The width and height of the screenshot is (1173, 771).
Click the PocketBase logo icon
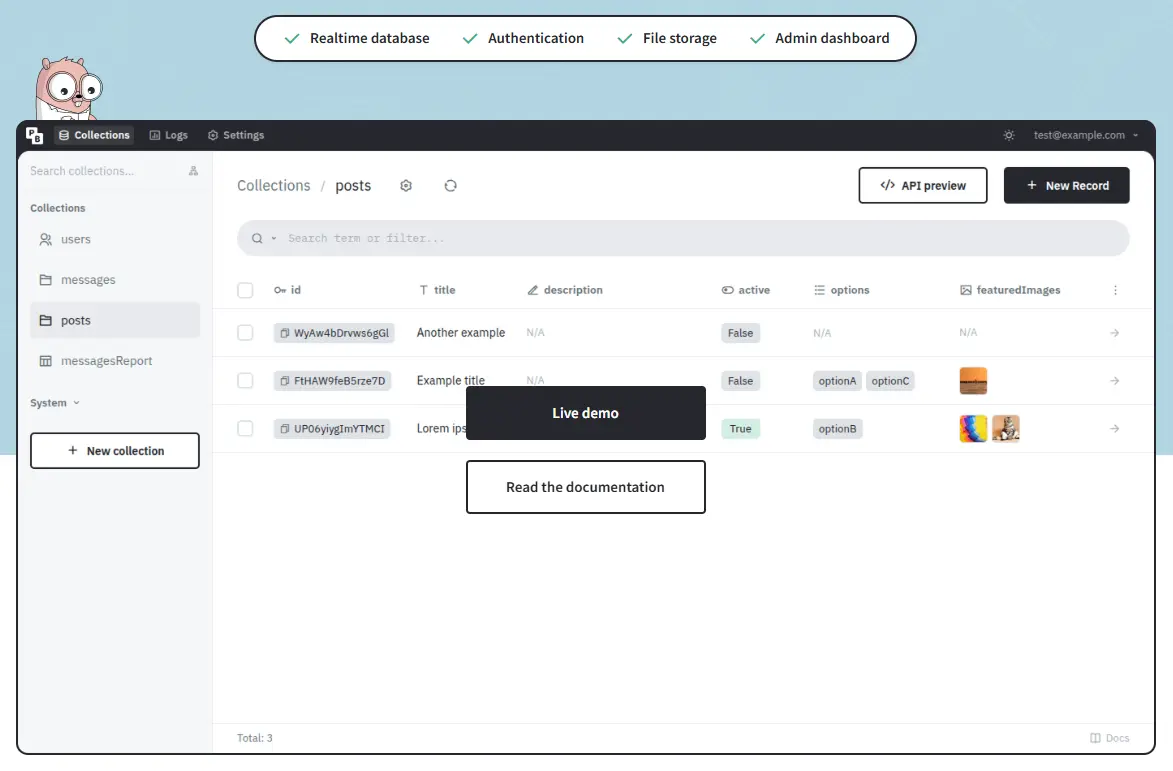tap(34, 135)
